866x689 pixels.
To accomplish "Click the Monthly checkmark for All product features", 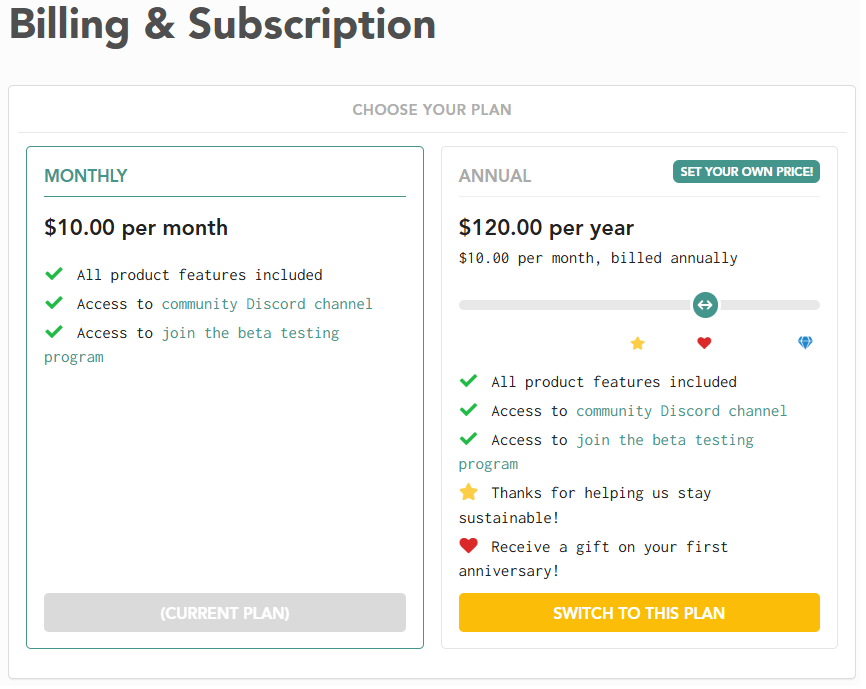I will [x=54, y=275].
